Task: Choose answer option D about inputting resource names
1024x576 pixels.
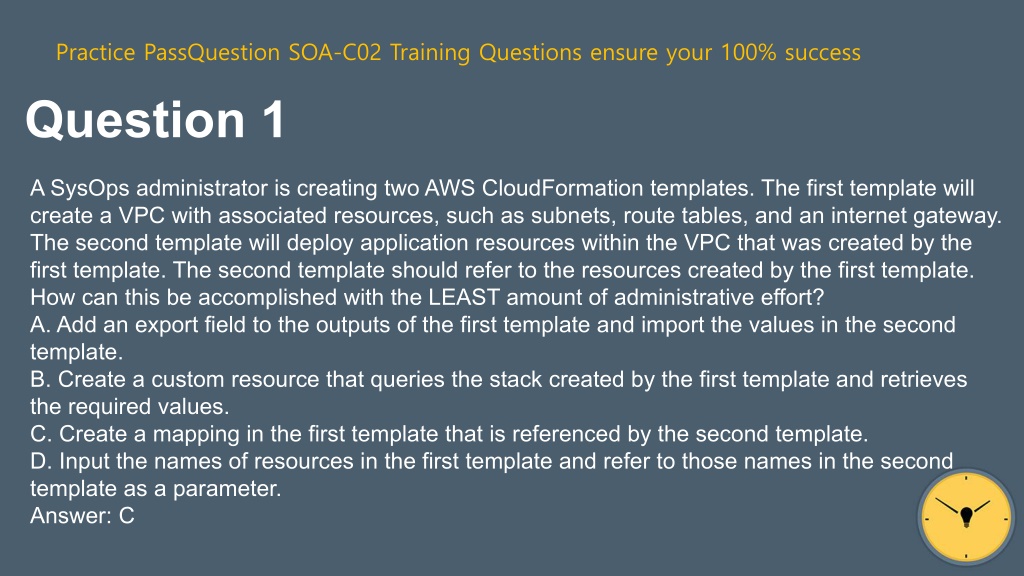Action: (492, 474)
